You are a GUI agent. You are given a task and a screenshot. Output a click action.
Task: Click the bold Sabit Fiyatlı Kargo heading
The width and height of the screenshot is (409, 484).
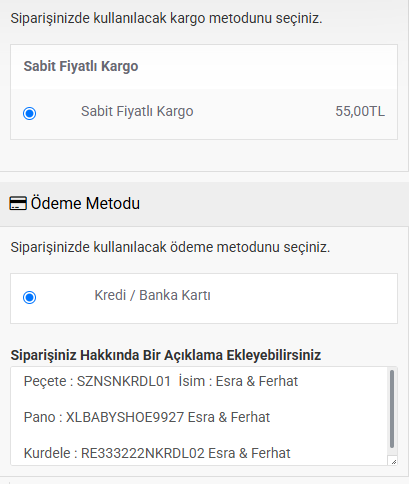(x=81, y=66)
